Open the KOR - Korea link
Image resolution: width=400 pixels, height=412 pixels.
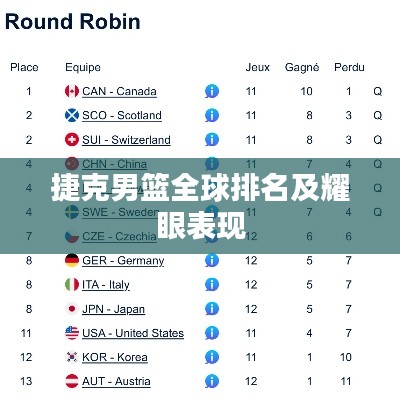pyautogui.click(x=115, y=357)
